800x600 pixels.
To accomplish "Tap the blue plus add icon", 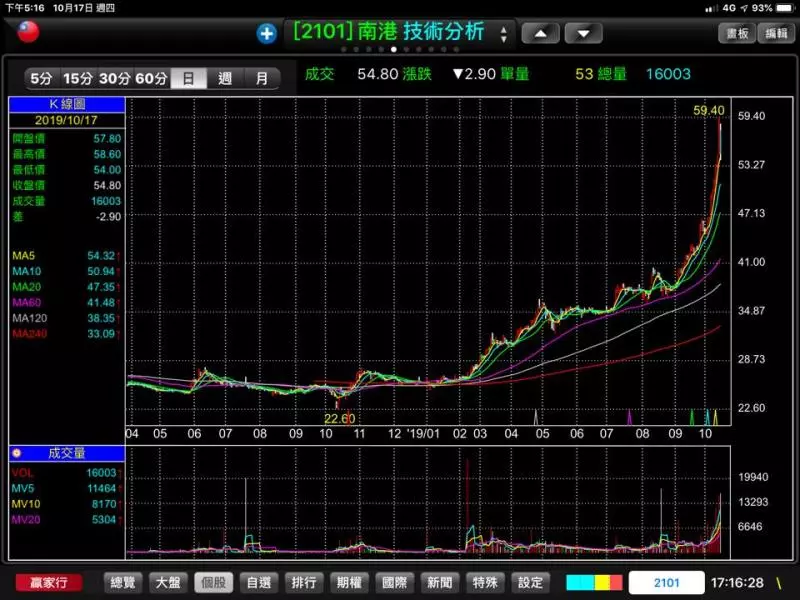I will pos(266,34).
